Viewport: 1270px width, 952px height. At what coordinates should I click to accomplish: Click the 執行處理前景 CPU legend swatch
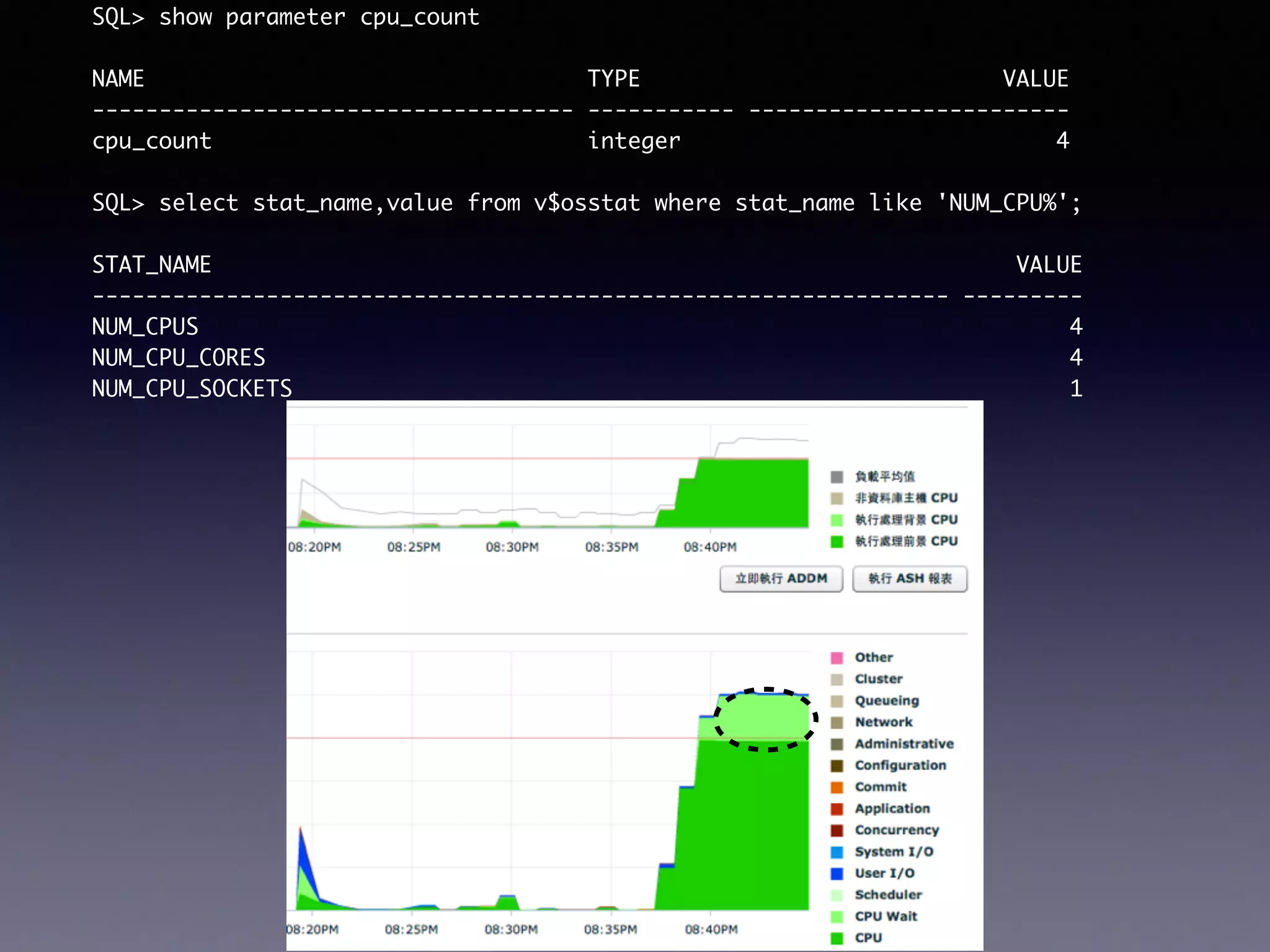pos(837,542)
